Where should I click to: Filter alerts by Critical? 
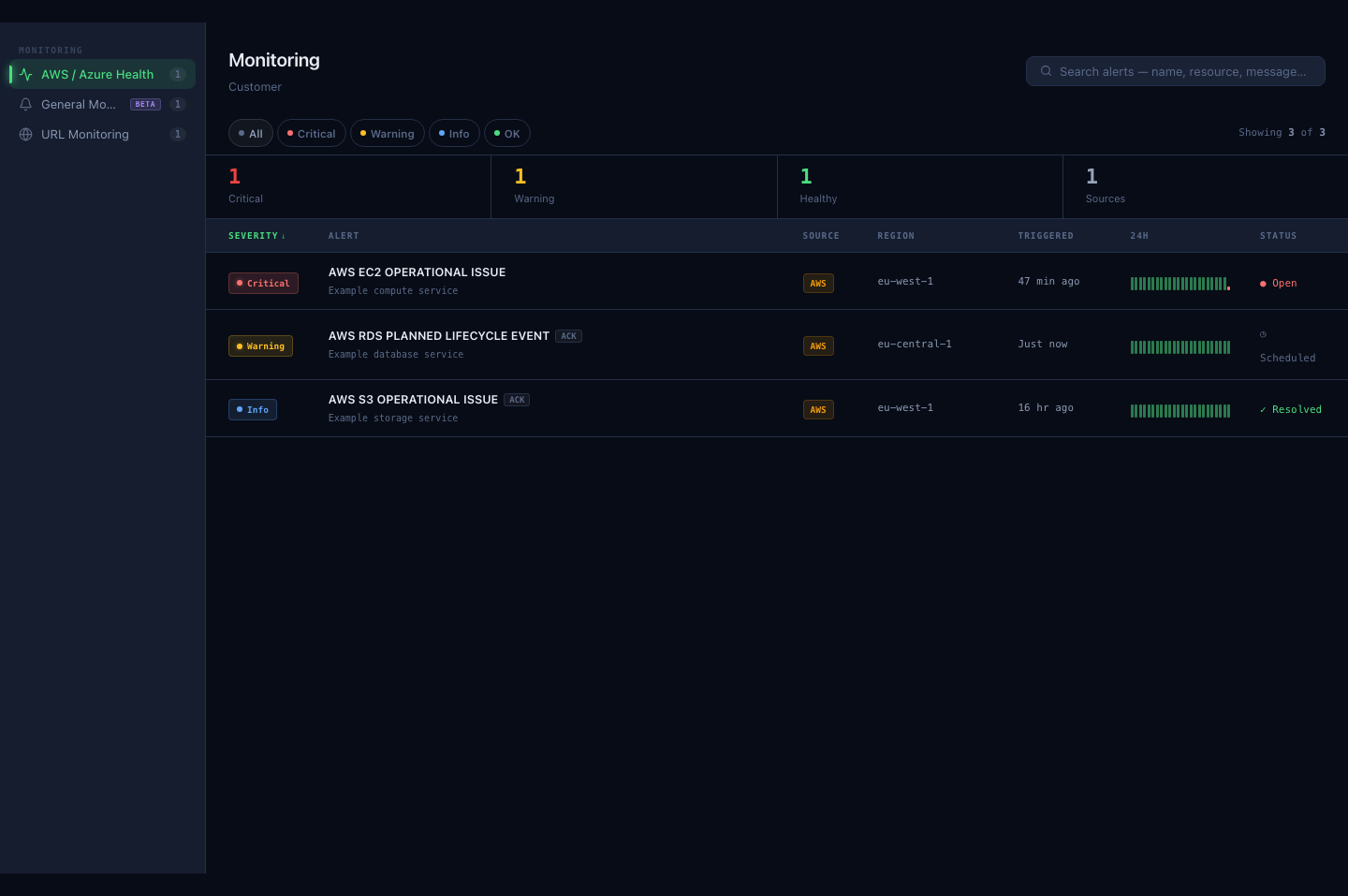pos(312,134)
